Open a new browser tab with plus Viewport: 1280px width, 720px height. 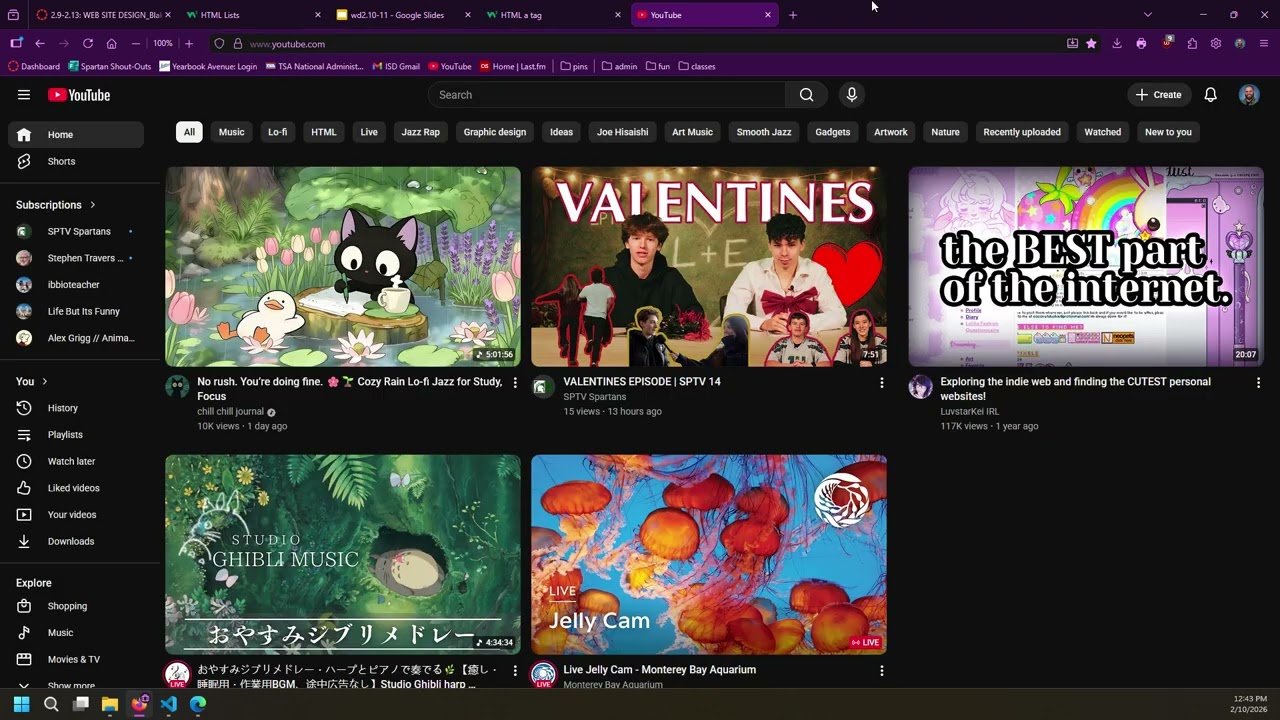pos(793,15)
